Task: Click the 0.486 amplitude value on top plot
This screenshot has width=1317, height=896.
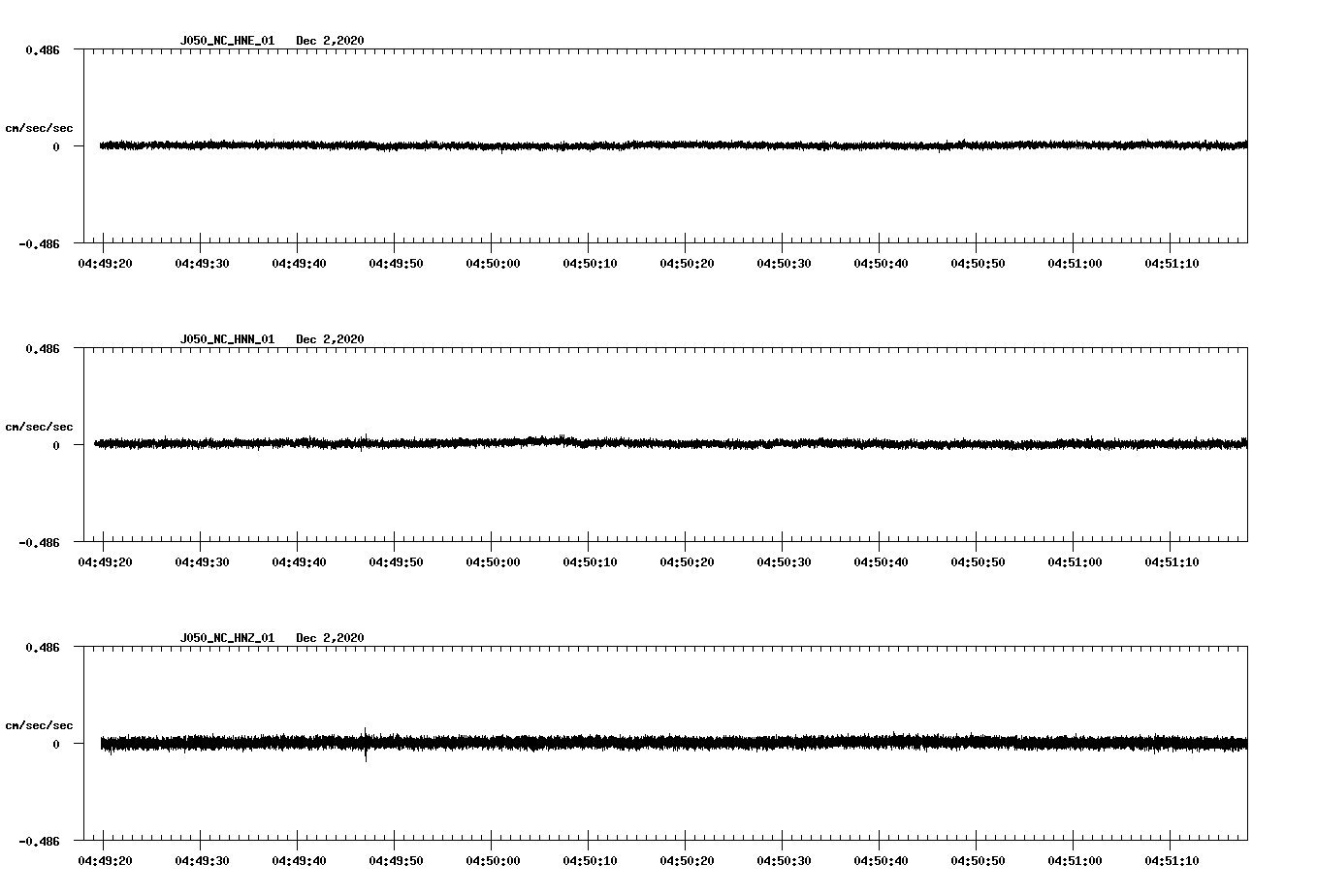Action: pyautogui.click(x=45, y=48)
